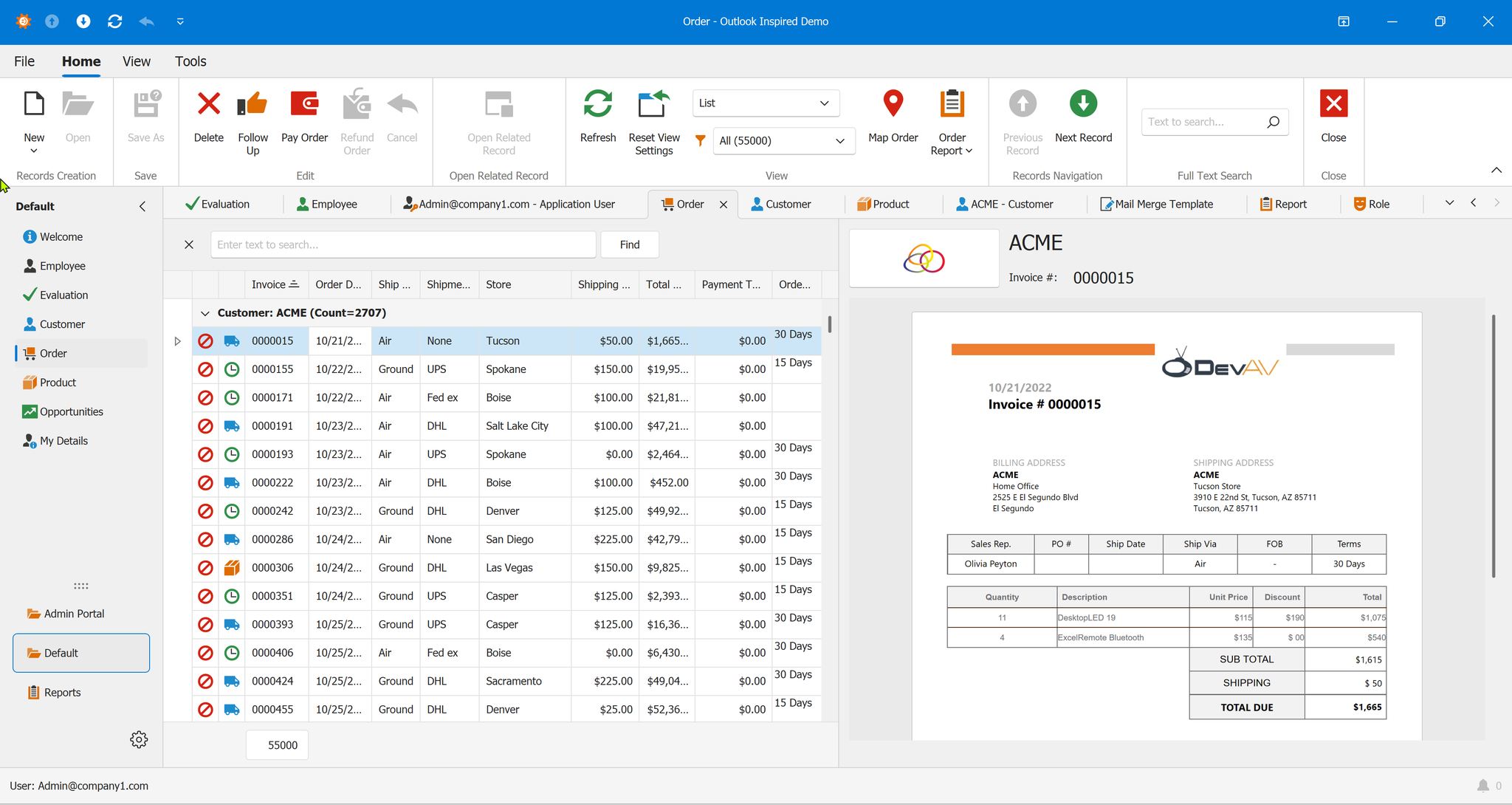1512x805 pixels.
Task: Sort by the Invoice column header
Action: (275, 284)
